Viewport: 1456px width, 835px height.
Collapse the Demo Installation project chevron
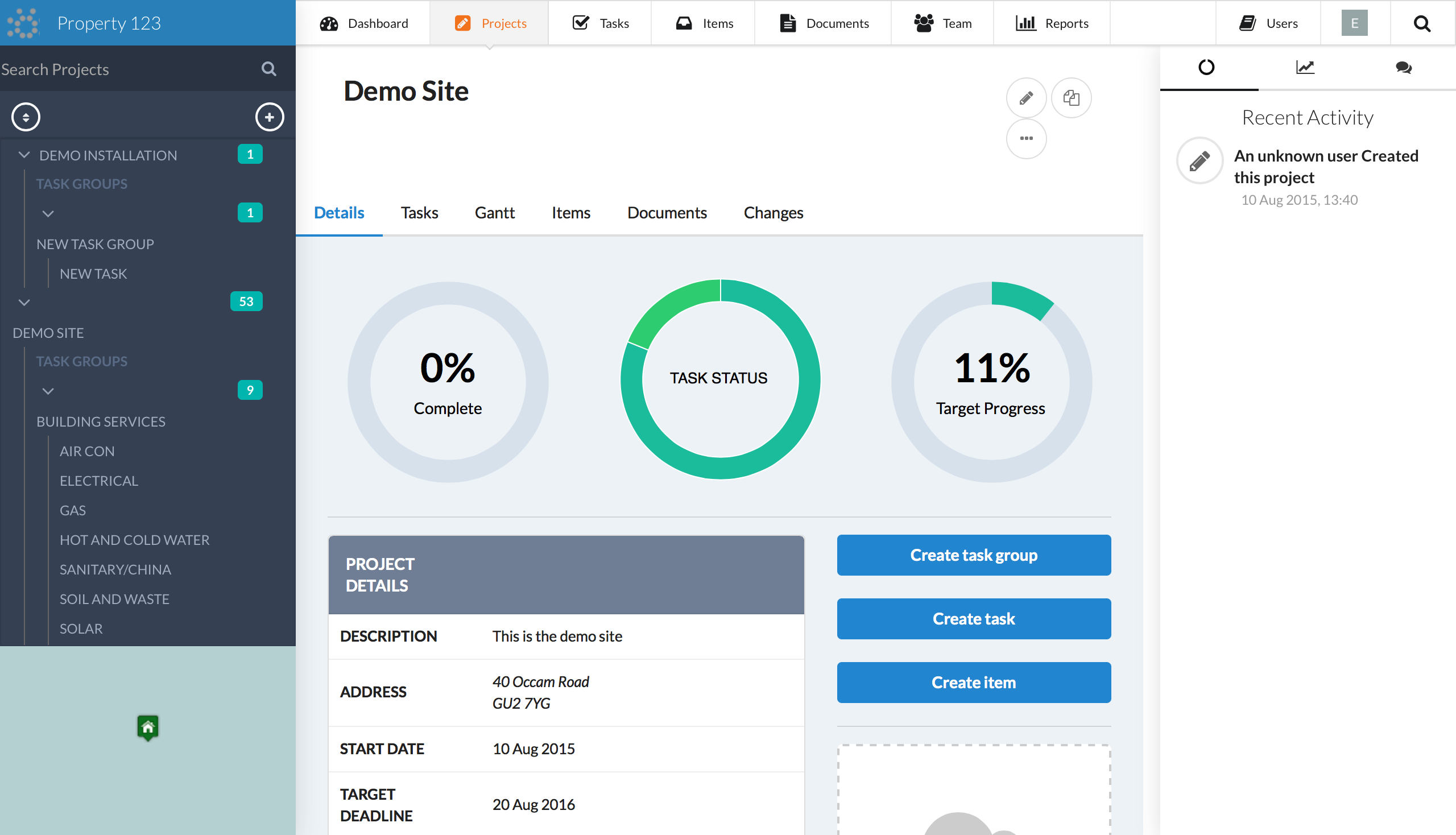click(24, 155)
